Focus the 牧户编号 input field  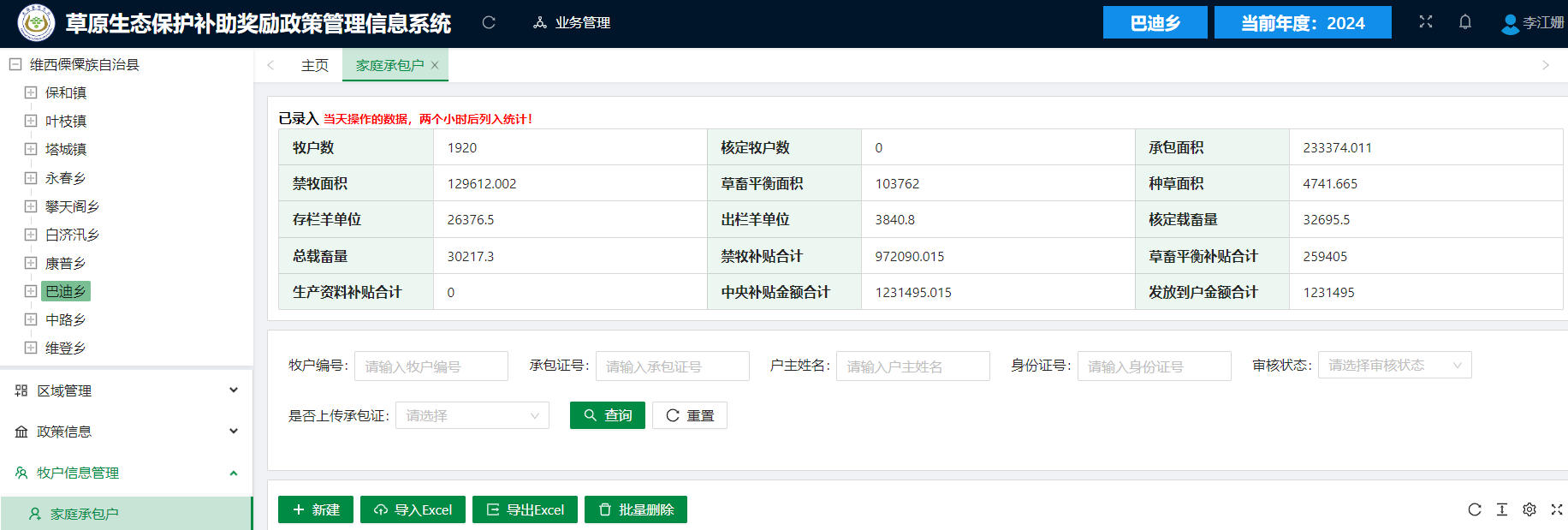pyautogui.click(x=431, y=366)
